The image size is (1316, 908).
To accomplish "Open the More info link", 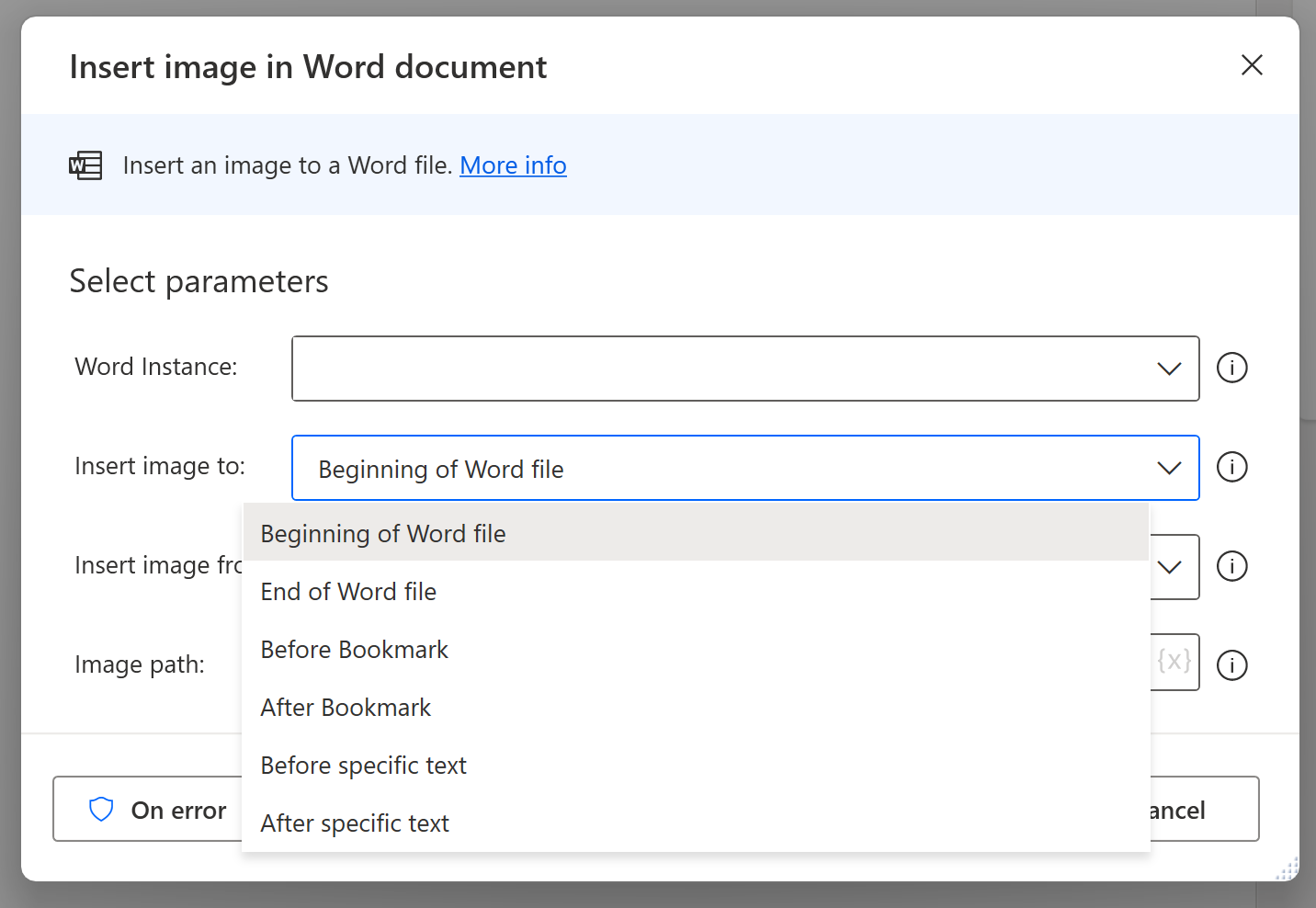I will 513,165.
